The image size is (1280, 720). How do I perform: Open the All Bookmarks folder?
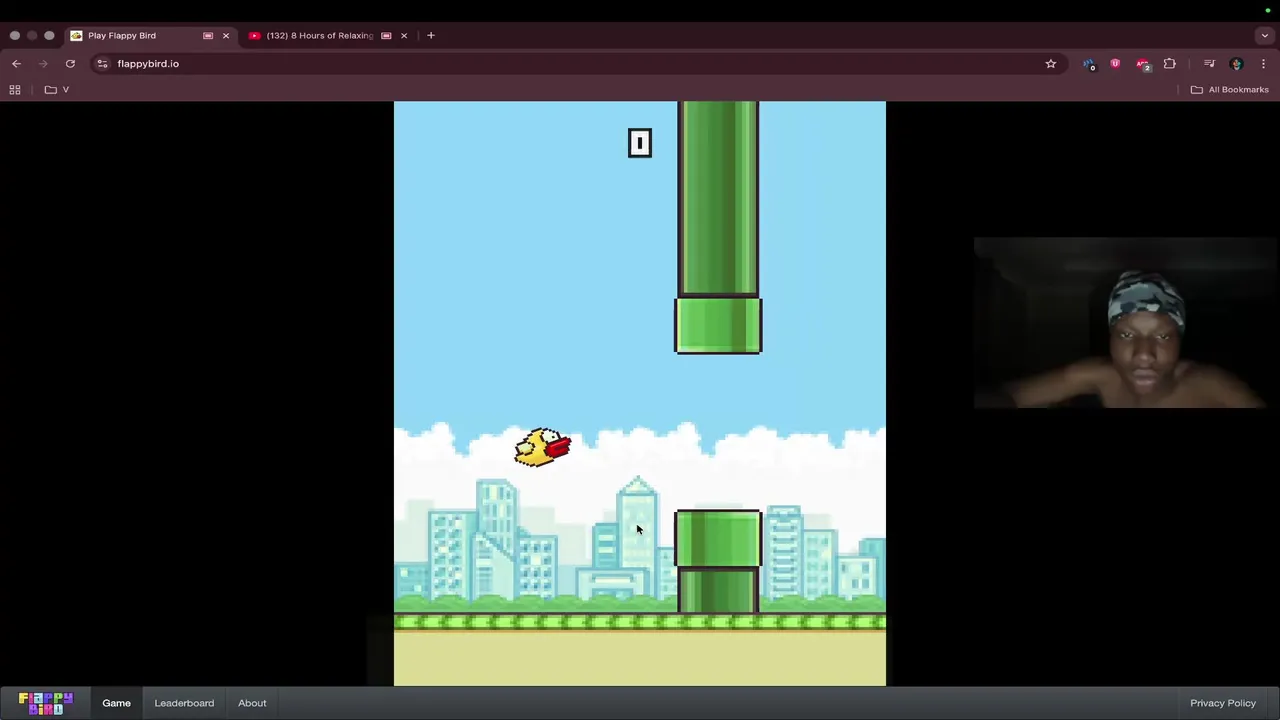point(1230,89)
